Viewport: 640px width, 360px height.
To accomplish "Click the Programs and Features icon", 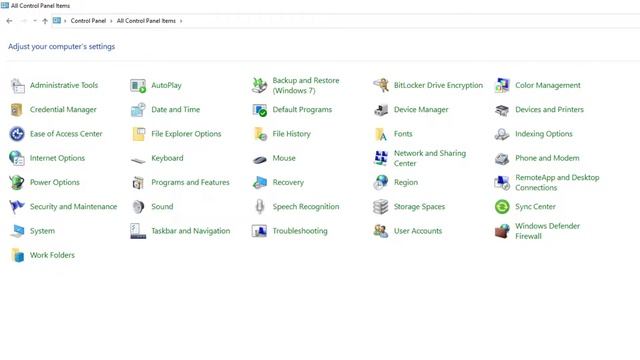I will [138, 182].
